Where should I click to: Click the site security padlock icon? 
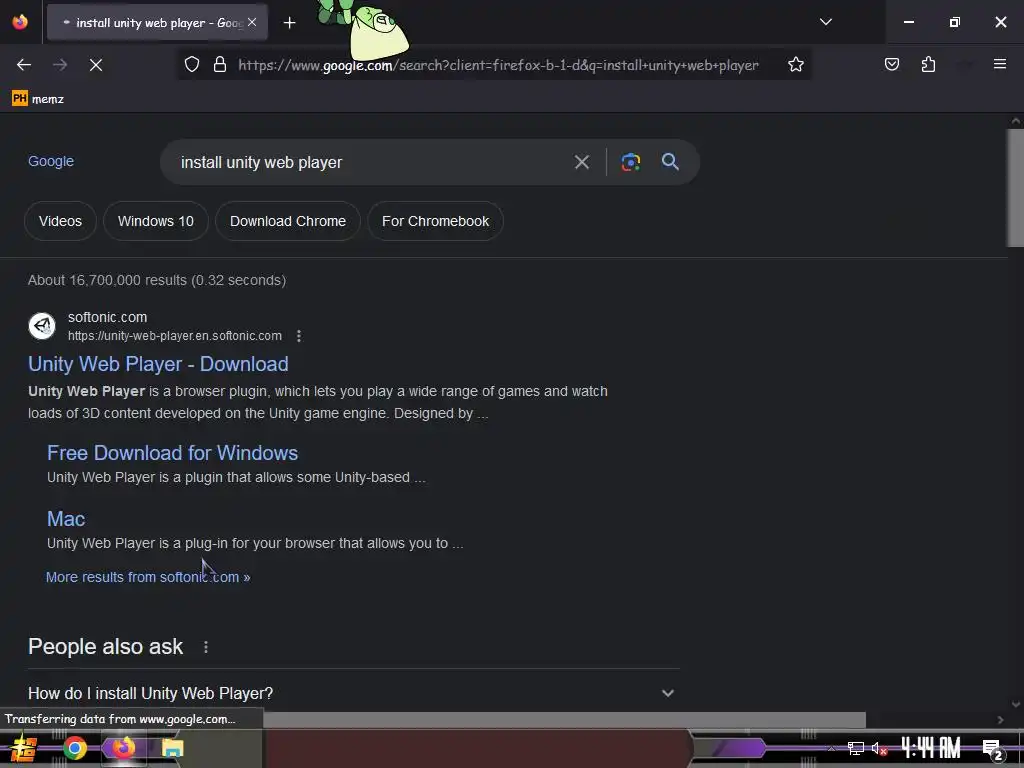pyautogui.click(x=220, y=65)
